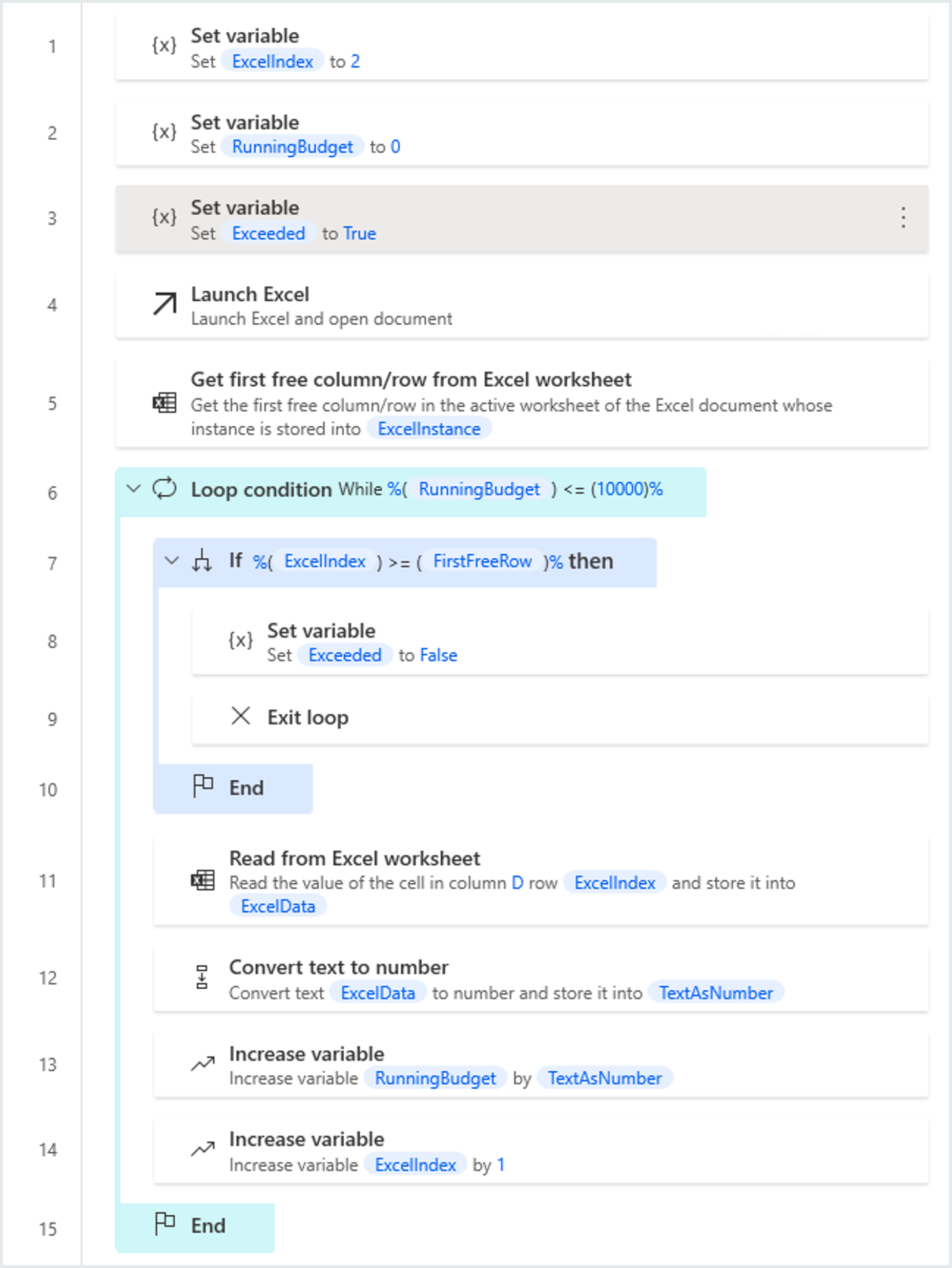Click the Excel icon on Get first free column/row
Image resolution: width=952 pixels, height=1268 pixels.
[x=163, y=404]
